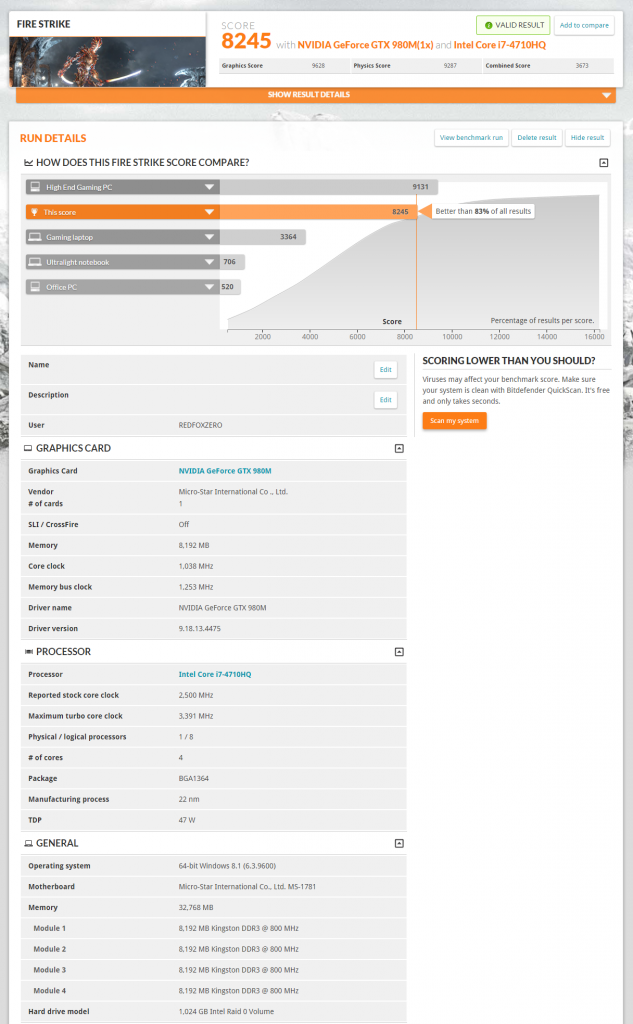Click the Combined Score value 3673
The width and height of the screenshot is (633, 1024).
pyautogui.click(x=582, y=66)
